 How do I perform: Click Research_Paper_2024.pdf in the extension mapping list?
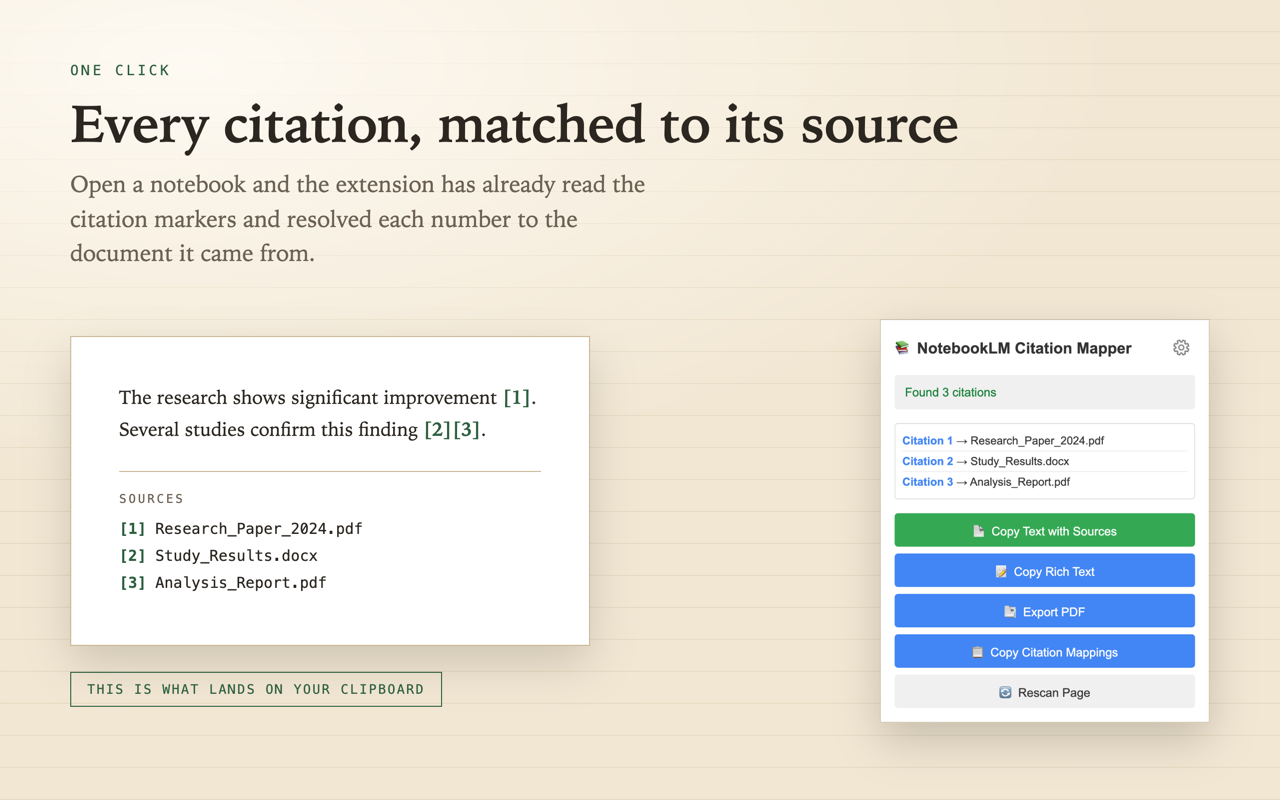point(1037,440)
